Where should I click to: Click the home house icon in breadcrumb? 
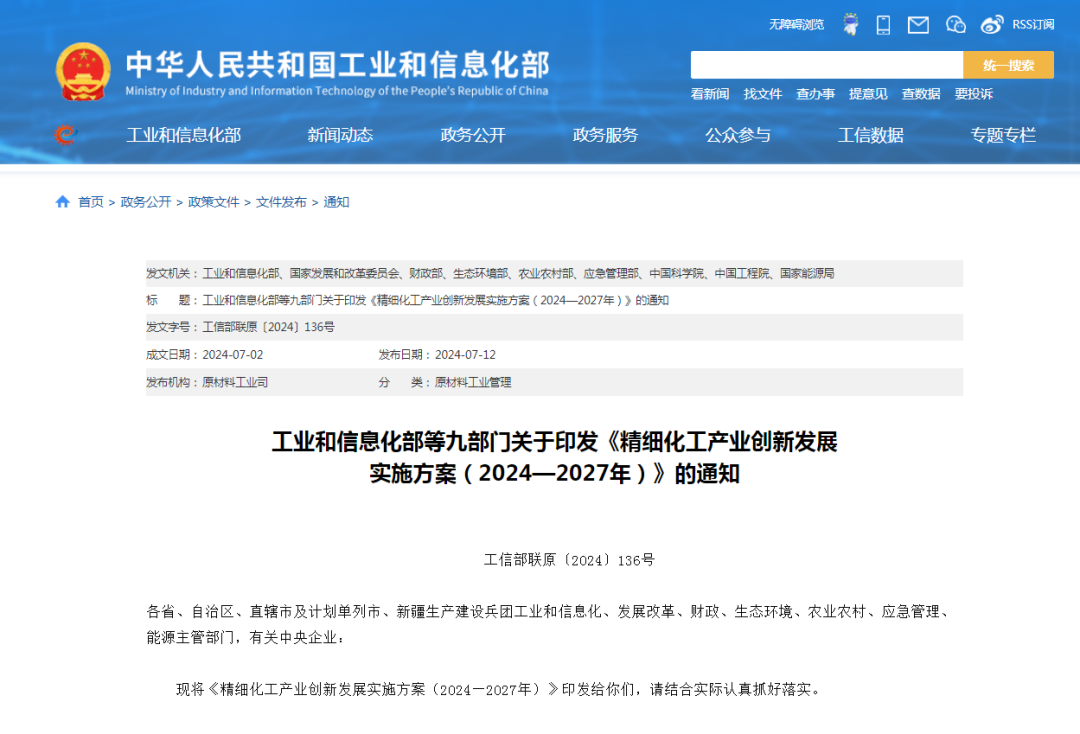point(63,202)
